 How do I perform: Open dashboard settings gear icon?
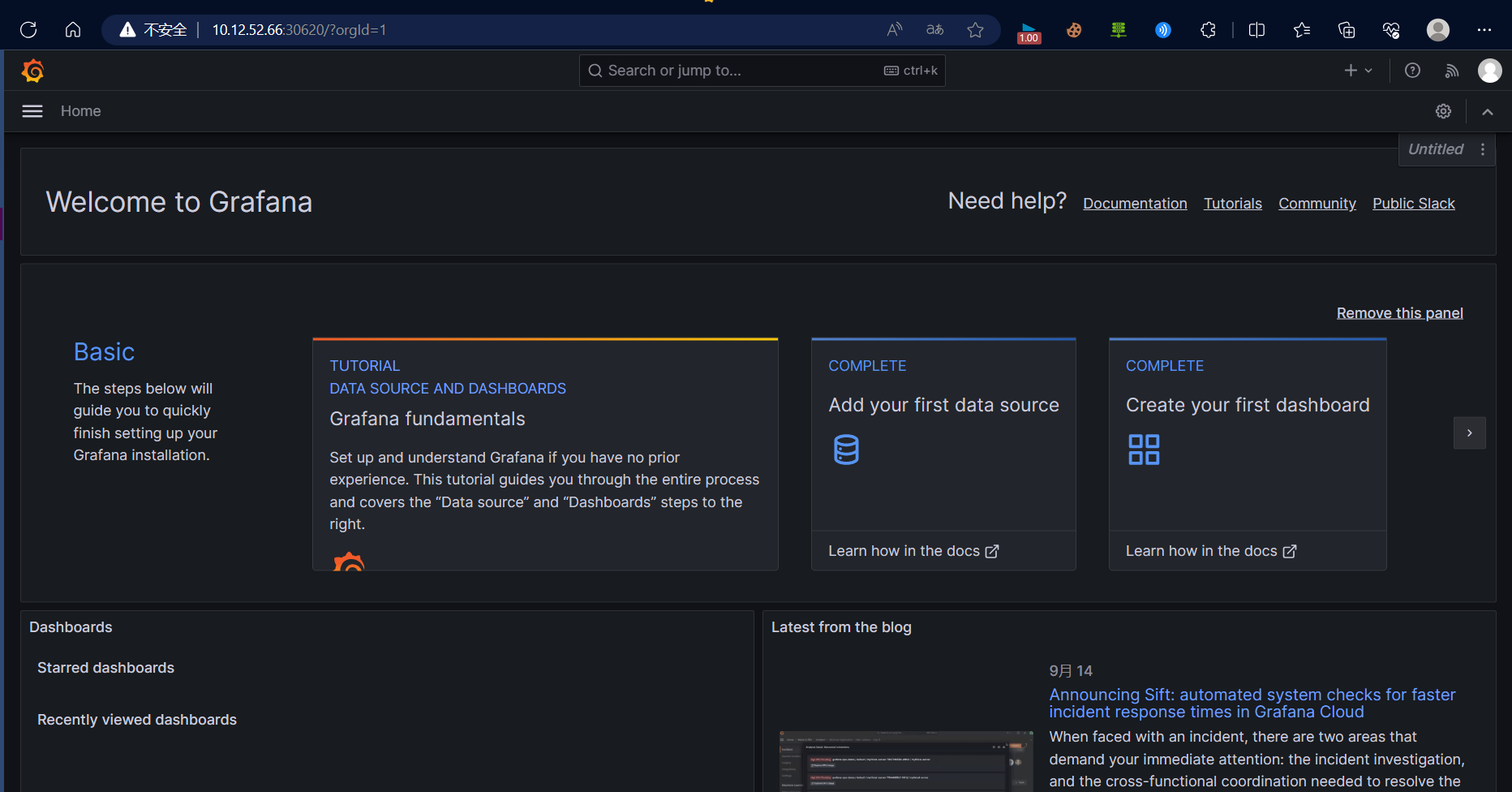(1443, 111)
